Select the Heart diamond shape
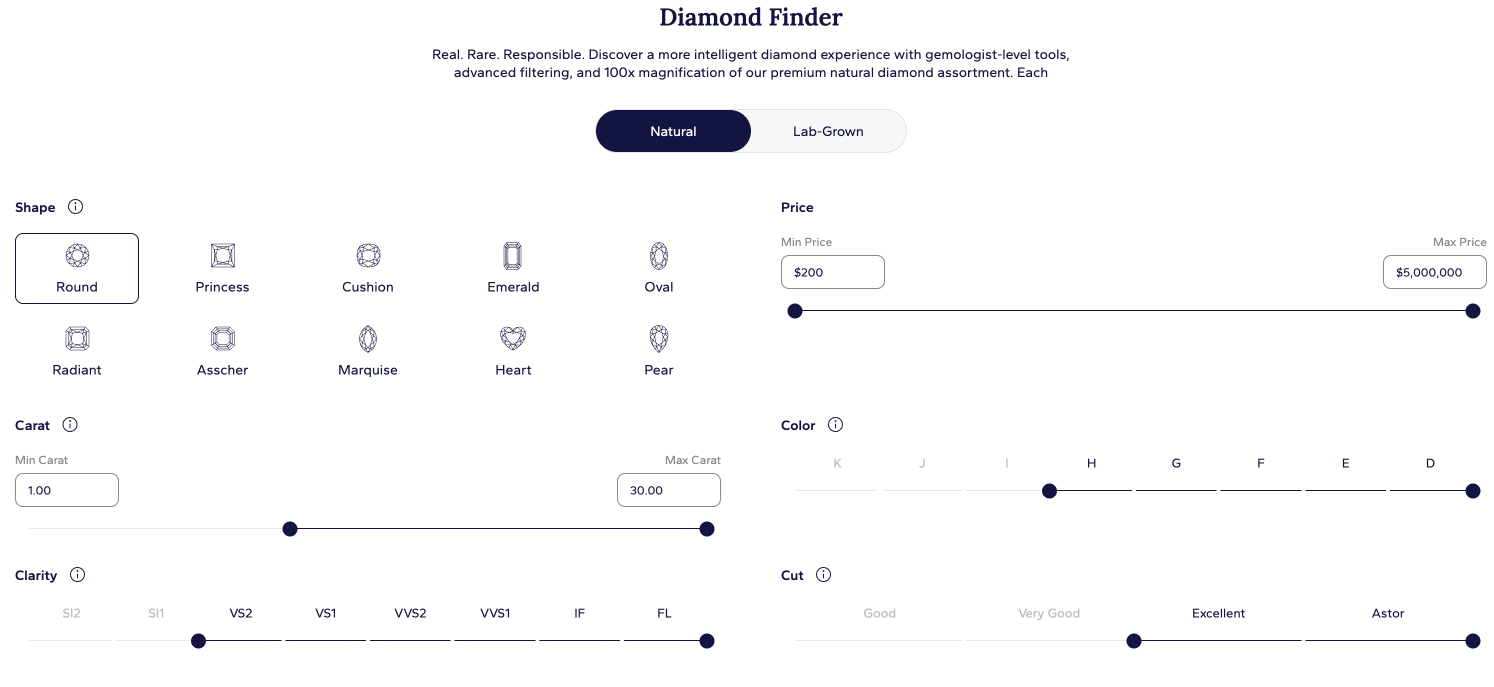 tap(513, 350)
